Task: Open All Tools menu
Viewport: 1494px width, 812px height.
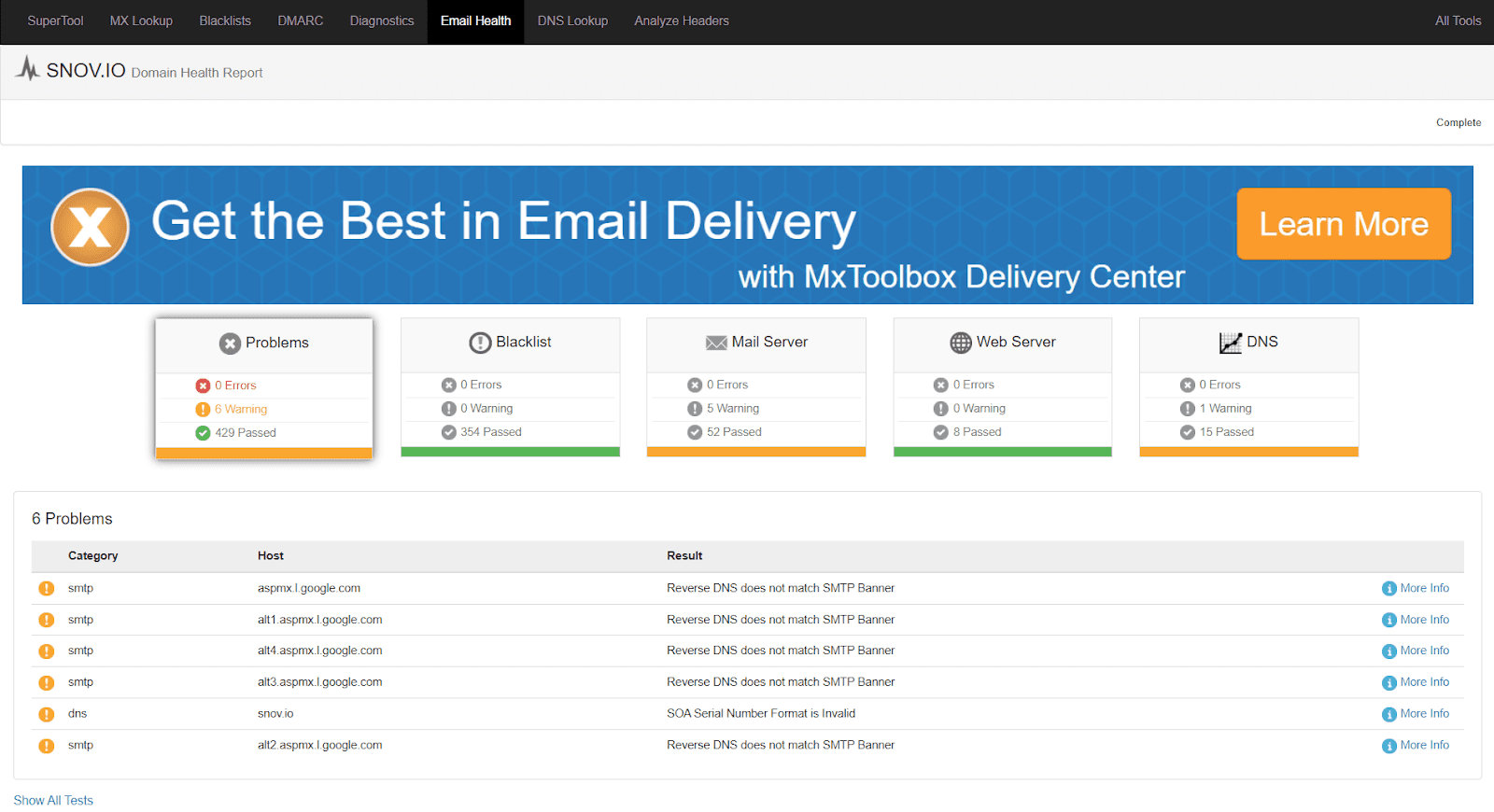Action: [x=1458, y=21]
